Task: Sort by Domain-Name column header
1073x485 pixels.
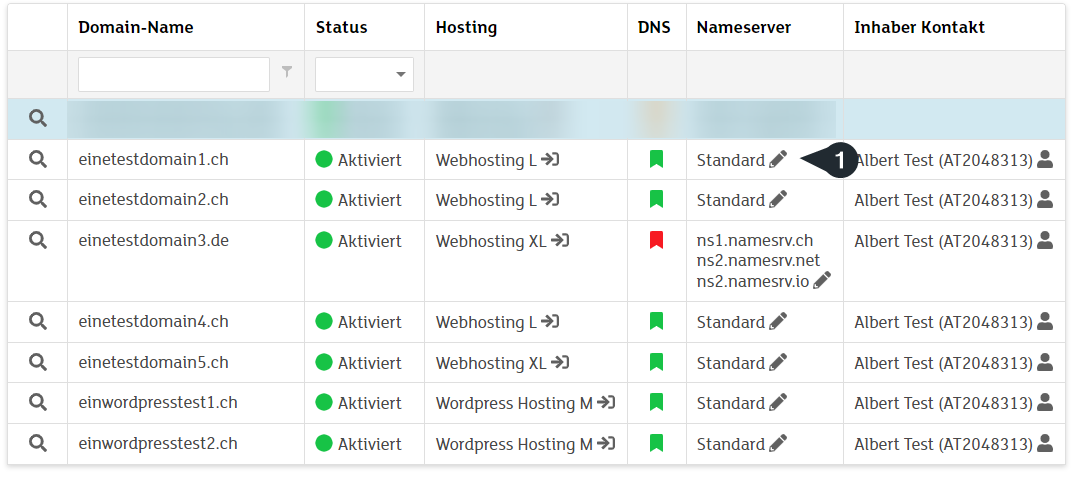Action: 136,28
